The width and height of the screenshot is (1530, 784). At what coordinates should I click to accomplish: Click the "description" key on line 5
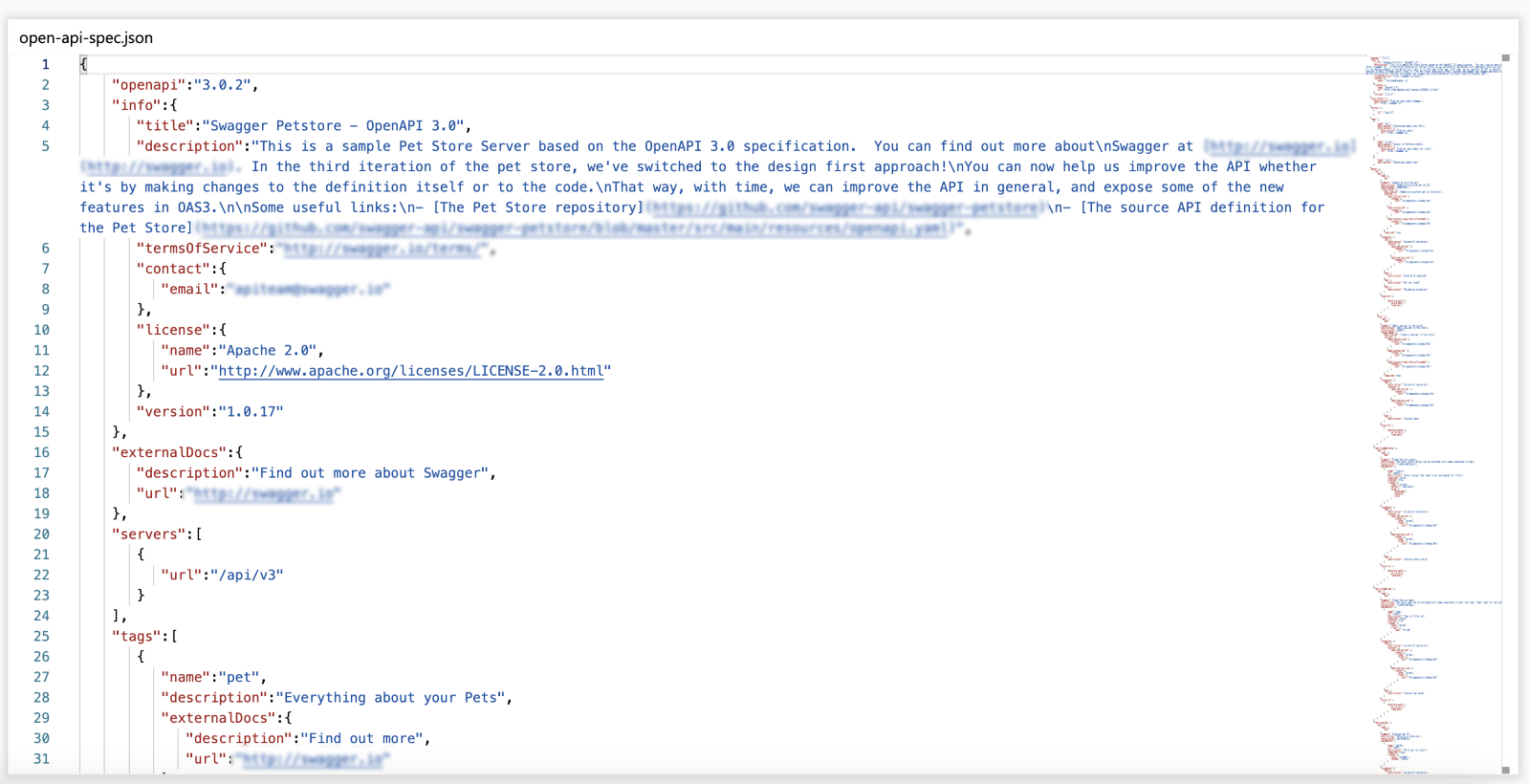190,146
